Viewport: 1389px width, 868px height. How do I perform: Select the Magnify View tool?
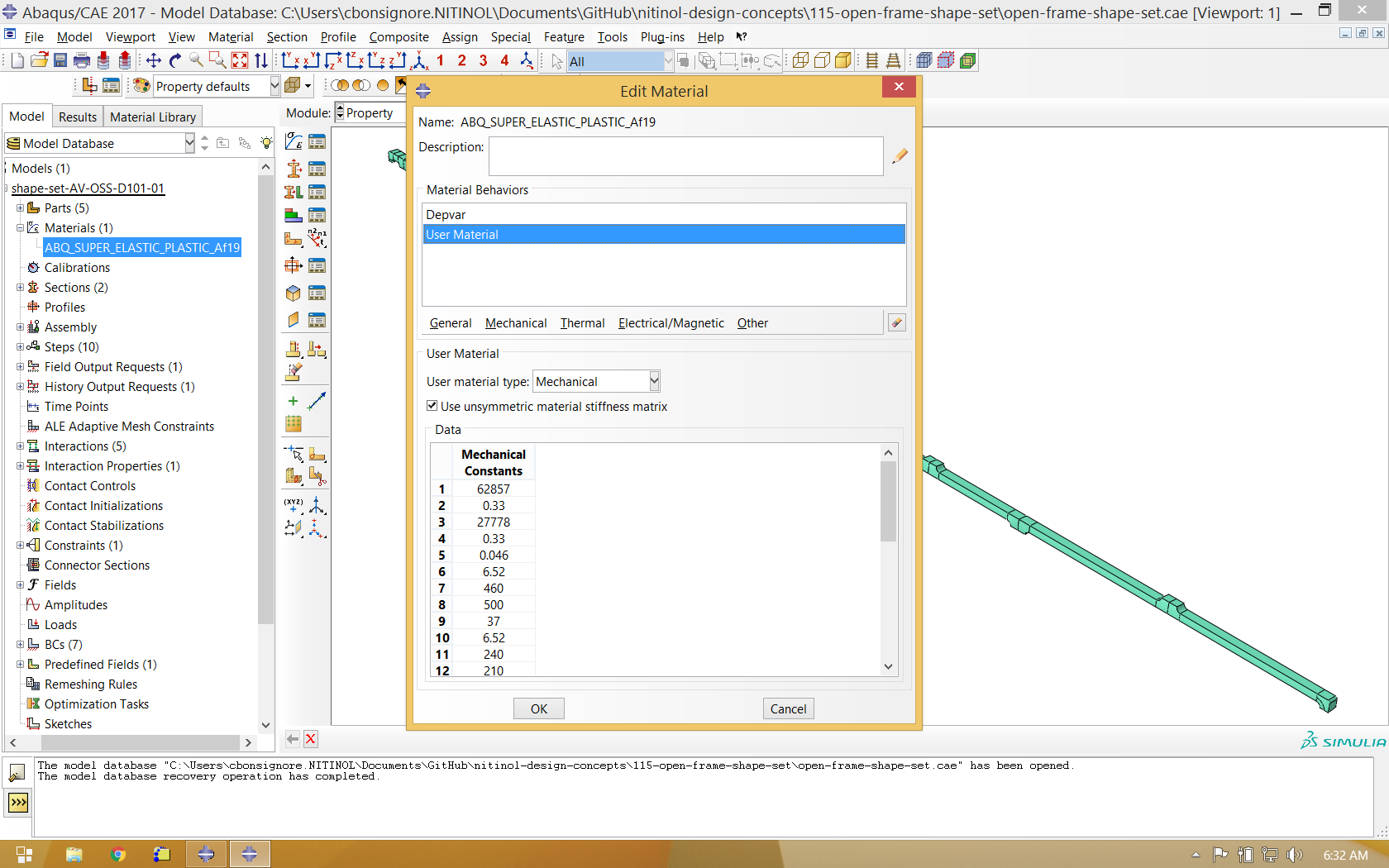[x=196, y=60]
